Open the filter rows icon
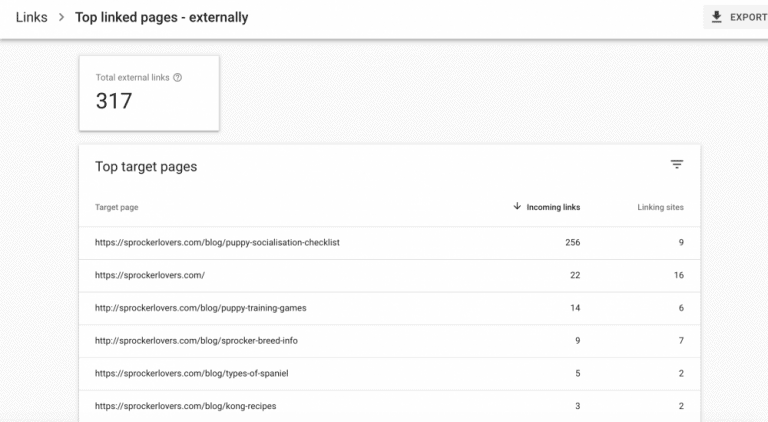 [676, 164]
